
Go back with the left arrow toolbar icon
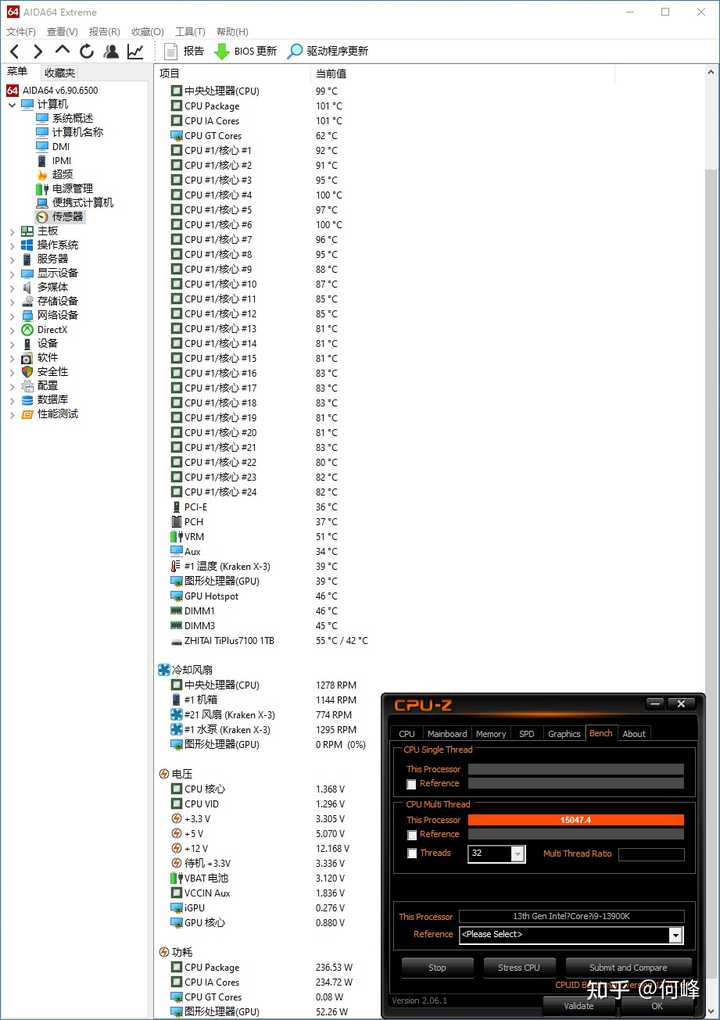pyautogui.click(x=15, y=51)
